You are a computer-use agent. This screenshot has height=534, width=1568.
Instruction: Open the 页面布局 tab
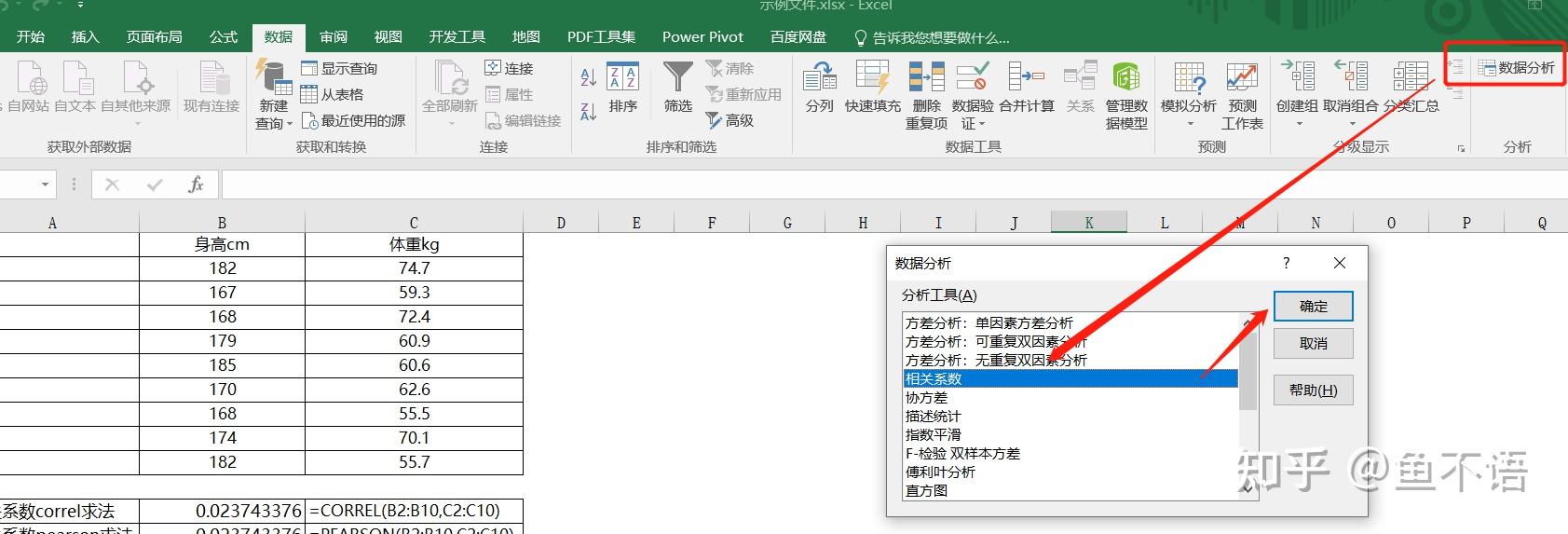coord(154,37)
